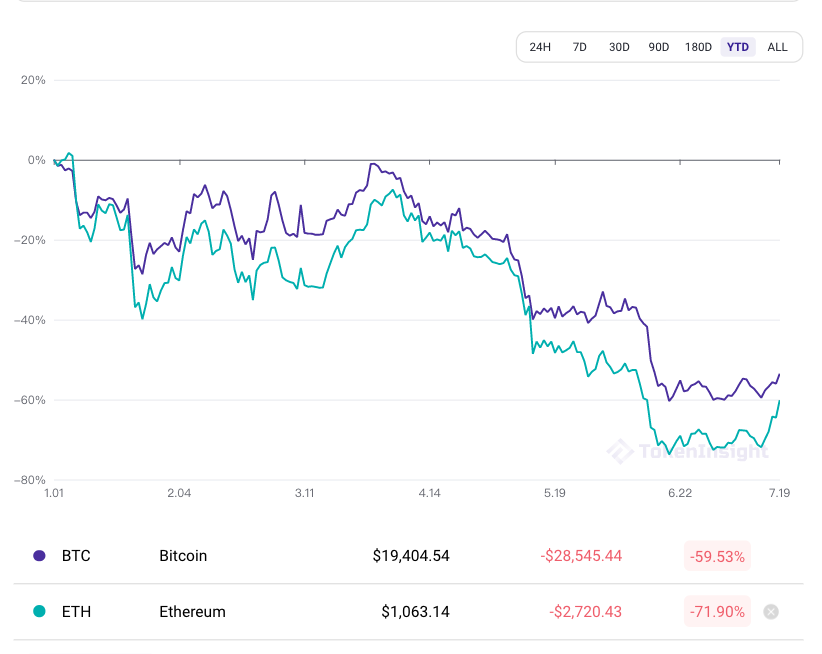Click the BTC ticker symbol
This screenshot has height=654, width=822.
[76, 555]
